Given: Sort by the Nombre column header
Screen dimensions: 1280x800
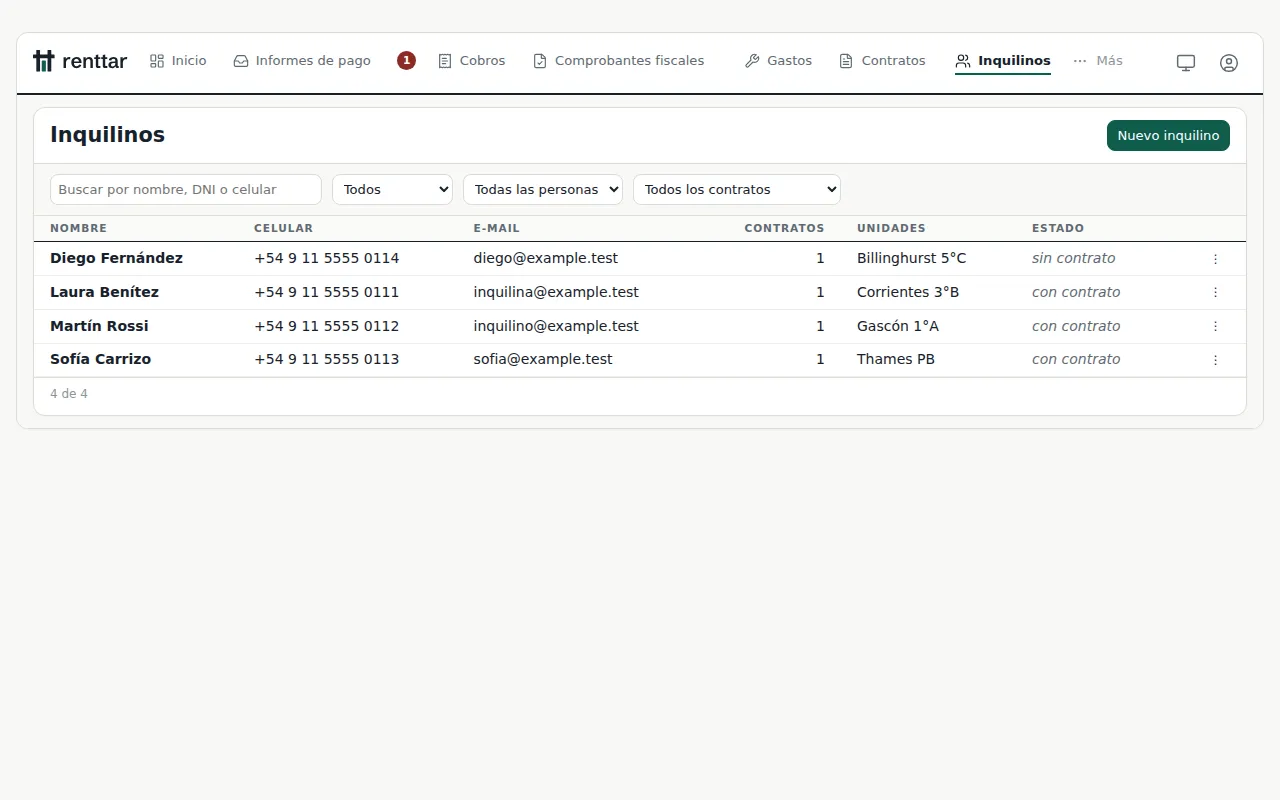Looking at the screenshot, I should coord(78,228).
